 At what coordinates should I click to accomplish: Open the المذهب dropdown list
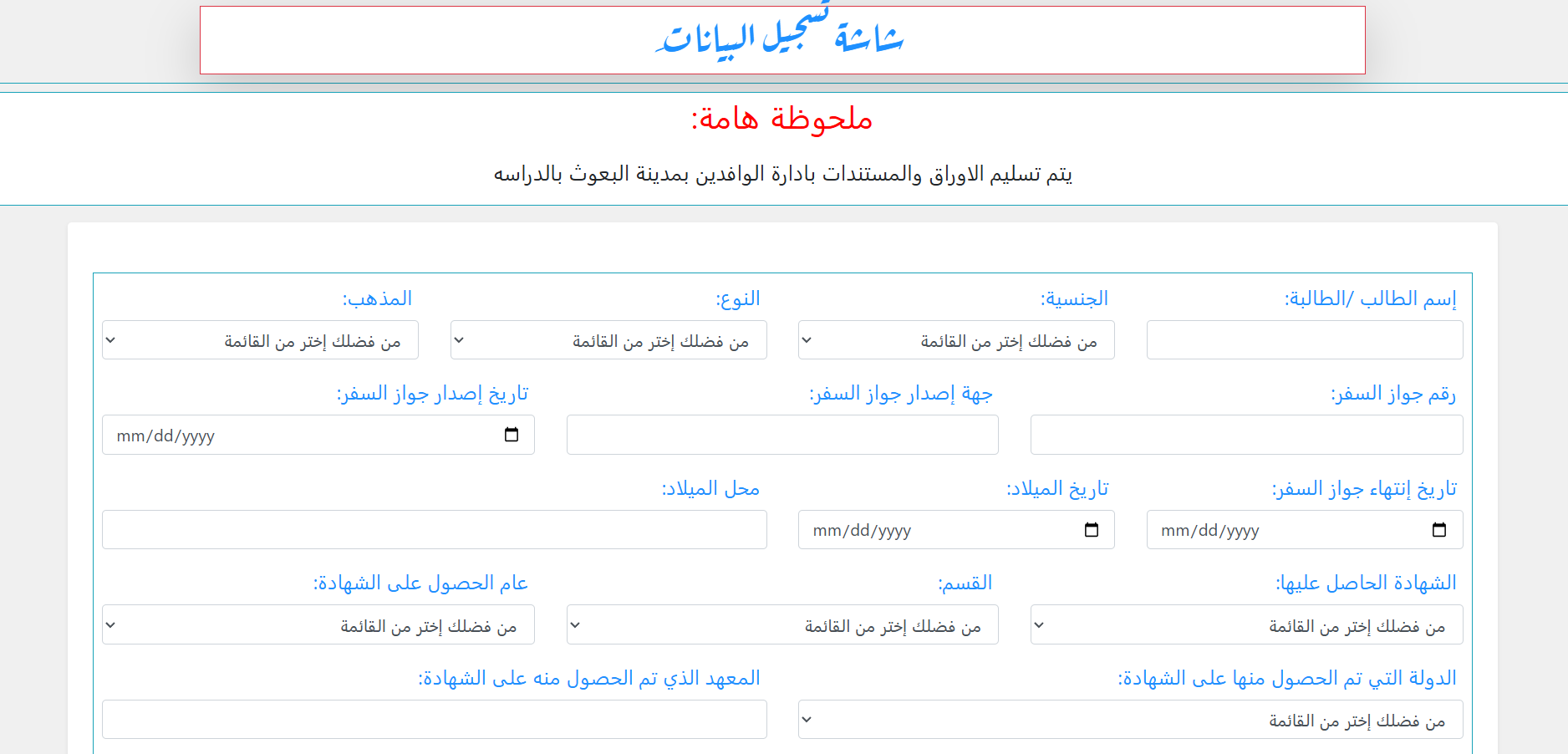coord(260,340)
